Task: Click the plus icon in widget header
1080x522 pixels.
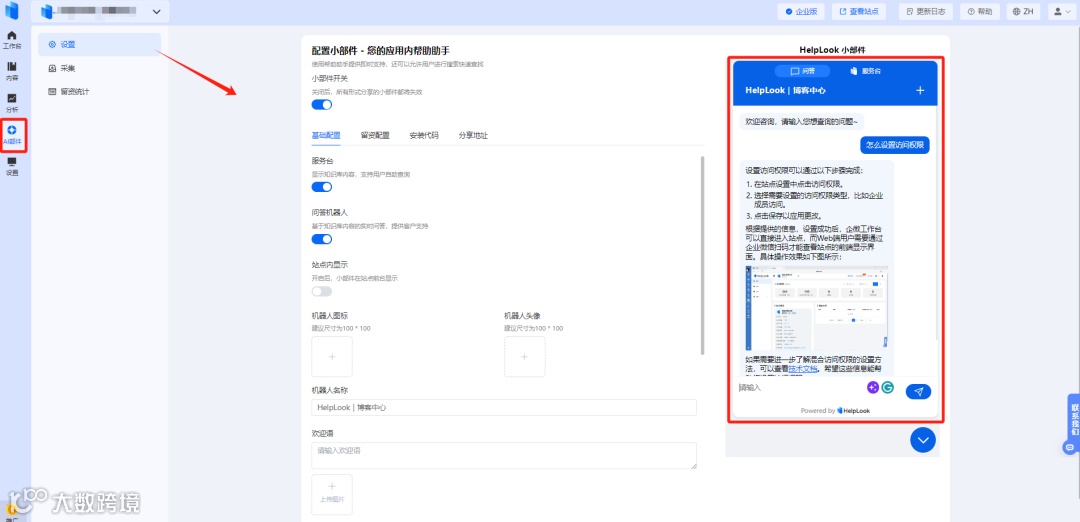Action: [920, 90]
